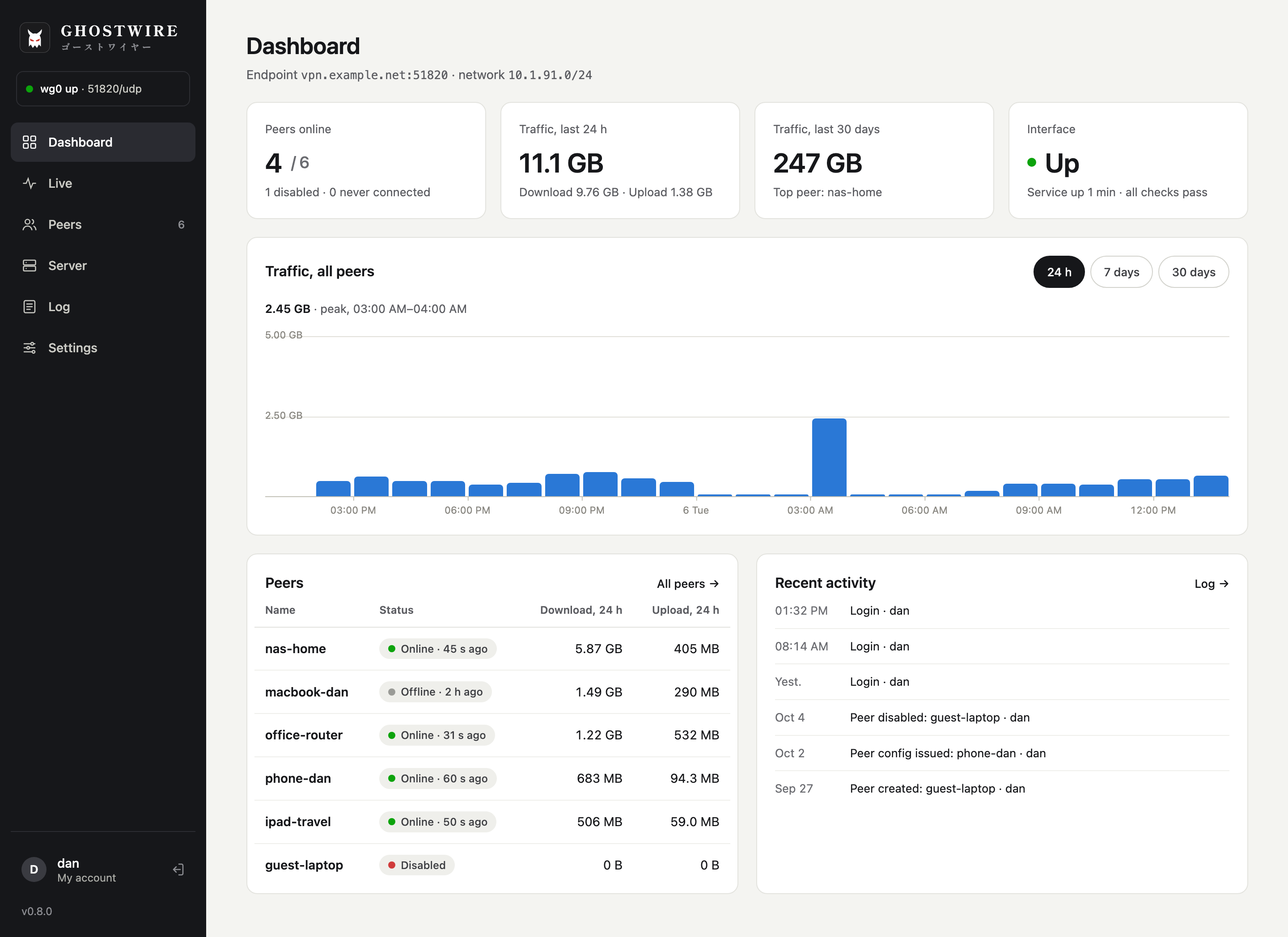Image resolution: width=1288 pixels, height=937 pixels.
Task: Switch traffic chart to 7 days
Action: tap(1121, 272)
